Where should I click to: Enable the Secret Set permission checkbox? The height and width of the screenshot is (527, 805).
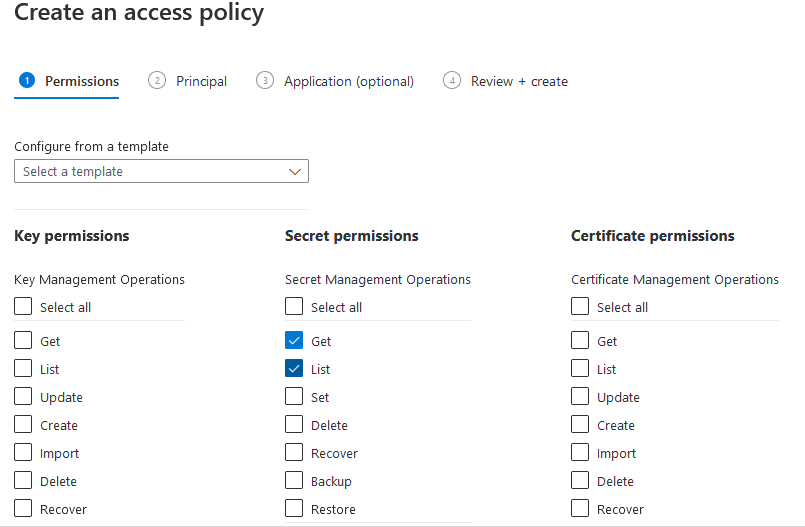point(294,396)
